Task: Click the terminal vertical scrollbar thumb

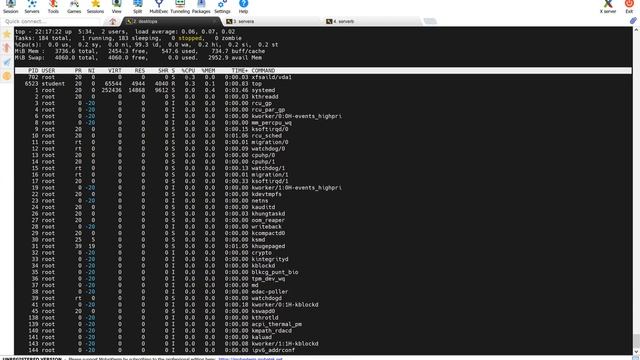Action: 636,340
